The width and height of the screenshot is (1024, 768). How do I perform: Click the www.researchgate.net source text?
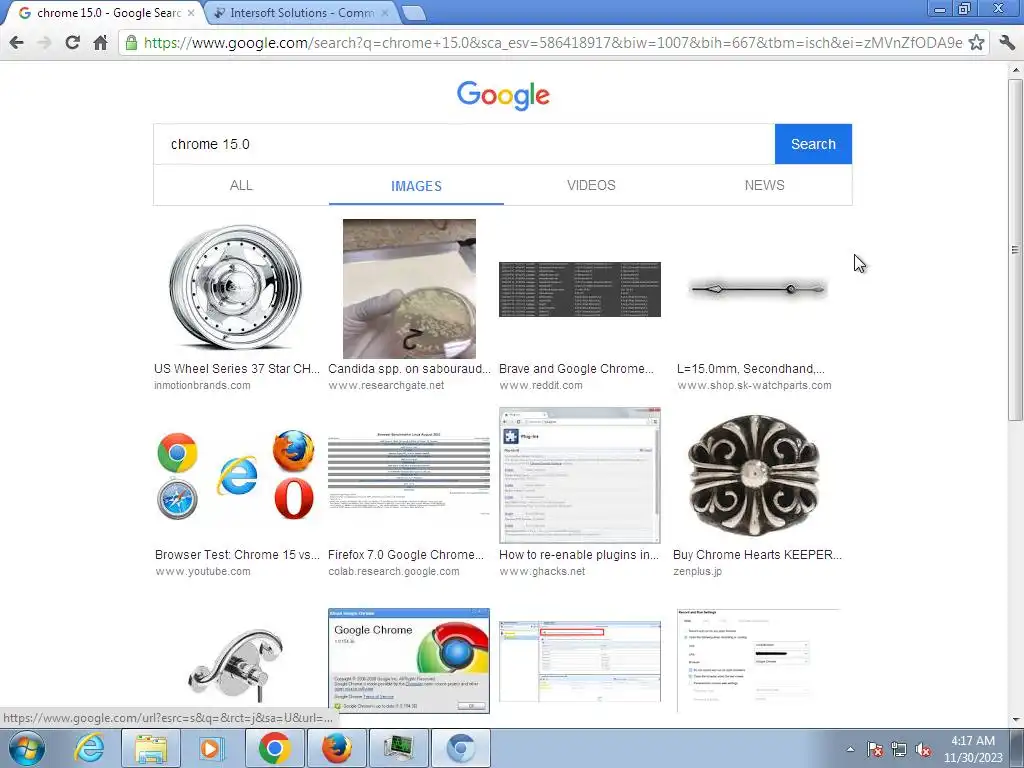click(x=386, y=385)
